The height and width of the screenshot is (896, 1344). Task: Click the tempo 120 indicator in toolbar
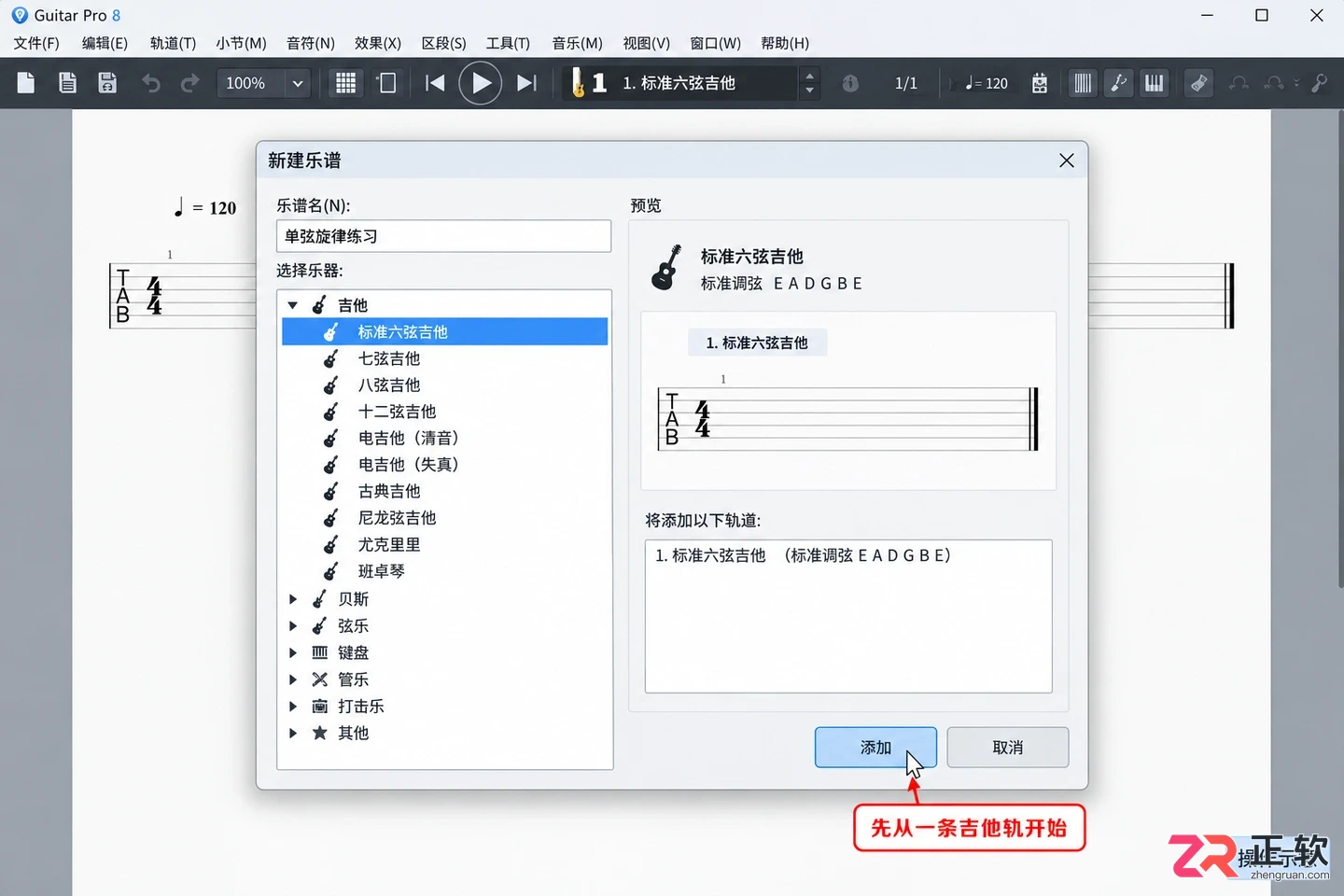click(987, 83)
